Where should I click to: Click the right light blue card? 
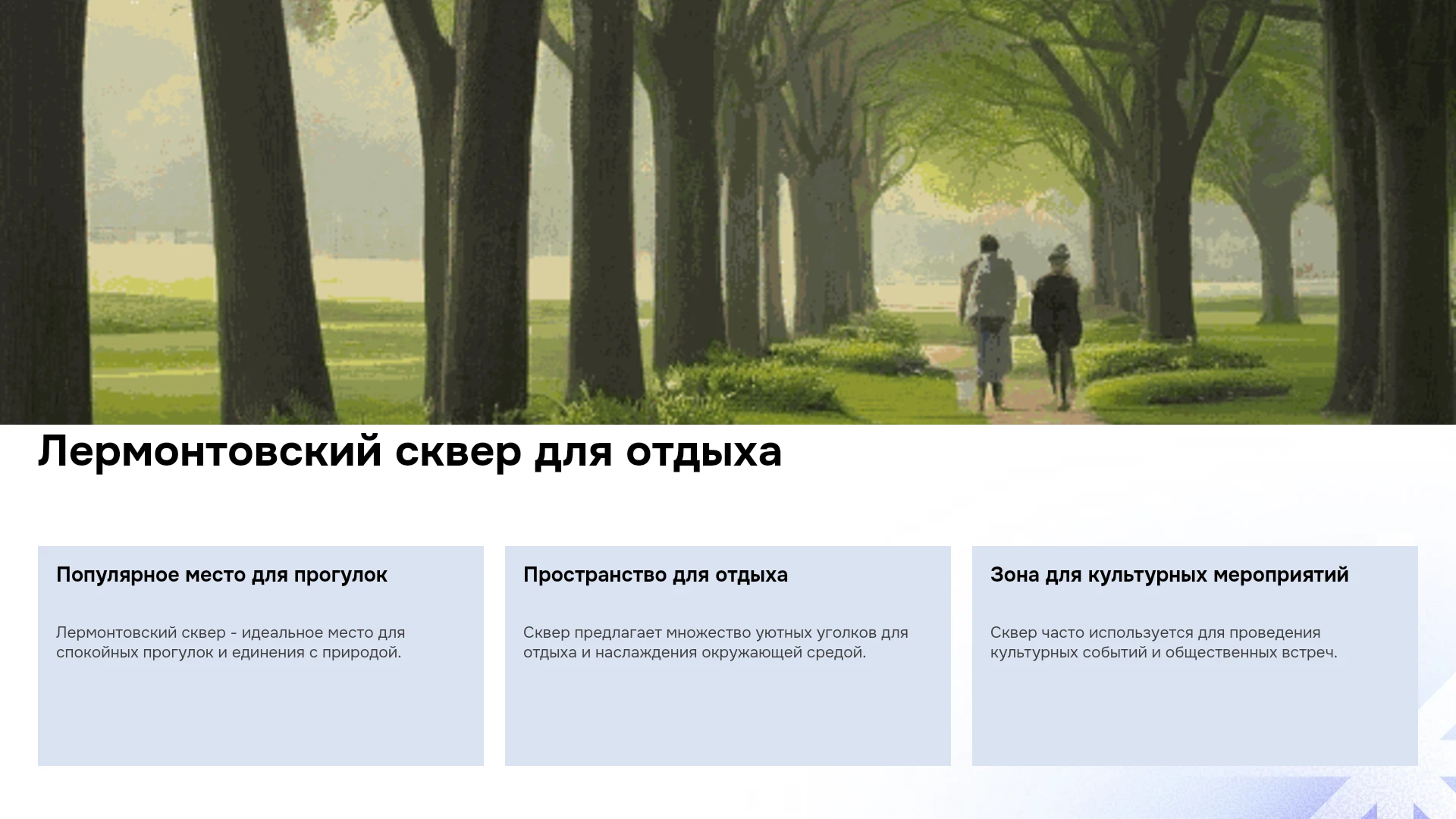1195,656
